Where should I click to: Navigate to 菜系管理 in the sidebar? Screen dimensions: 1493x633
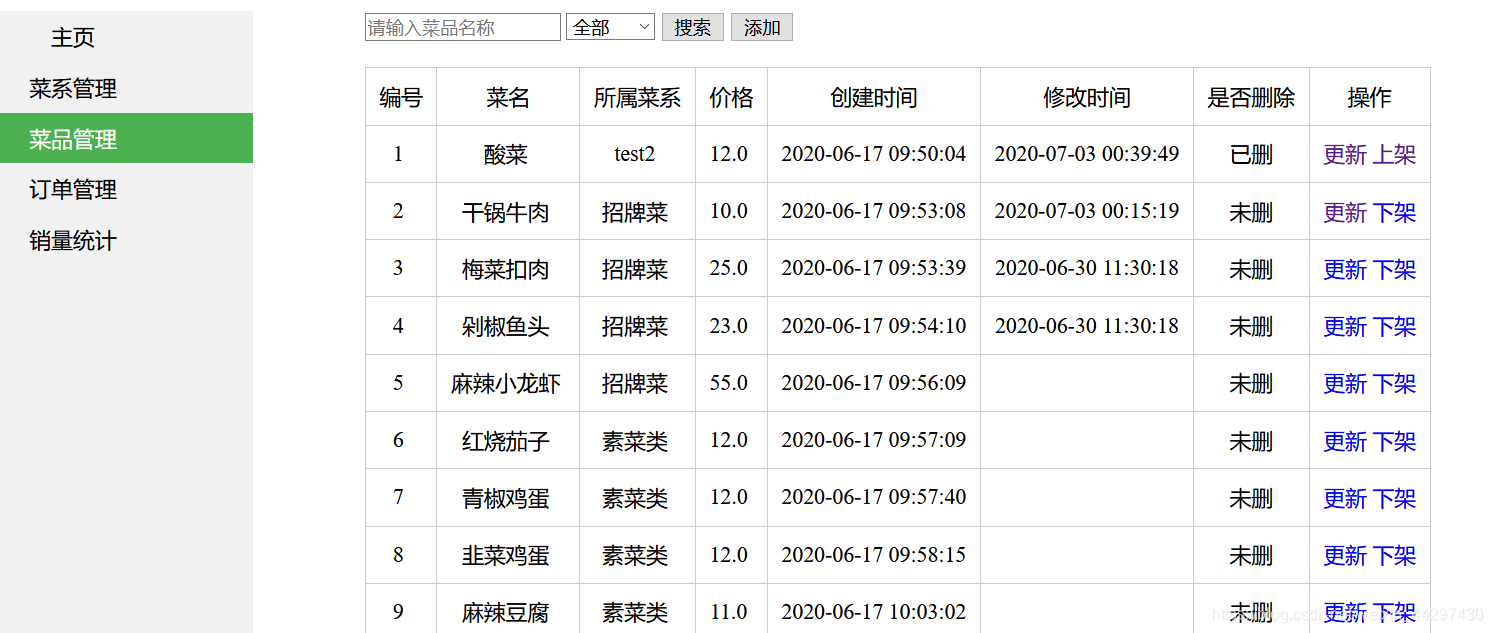pos(71,89)
